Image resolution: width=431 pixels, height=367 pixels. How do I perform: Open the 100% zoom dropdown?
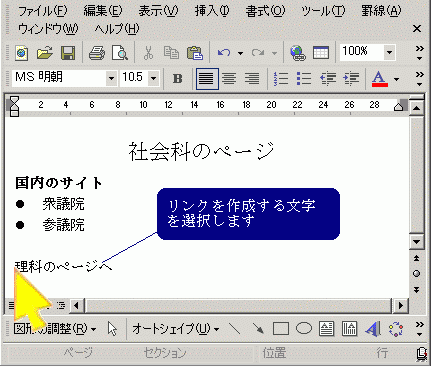click(x=389, y=52)
